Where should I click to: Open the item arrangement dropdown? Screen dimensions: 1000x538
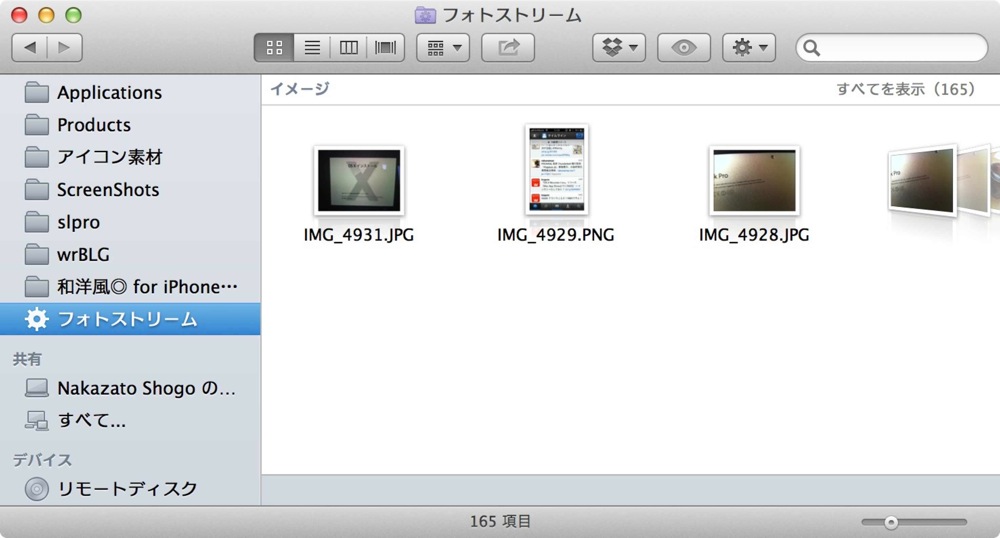click(443, 48)
